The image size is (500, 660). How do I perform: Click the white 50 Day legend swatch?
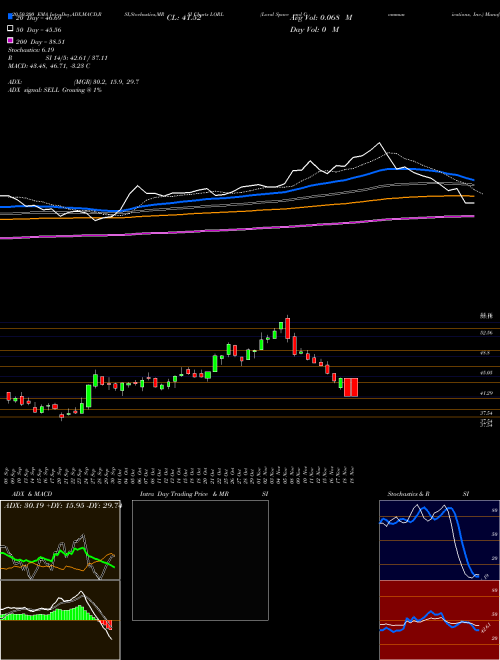pos(11,29)
